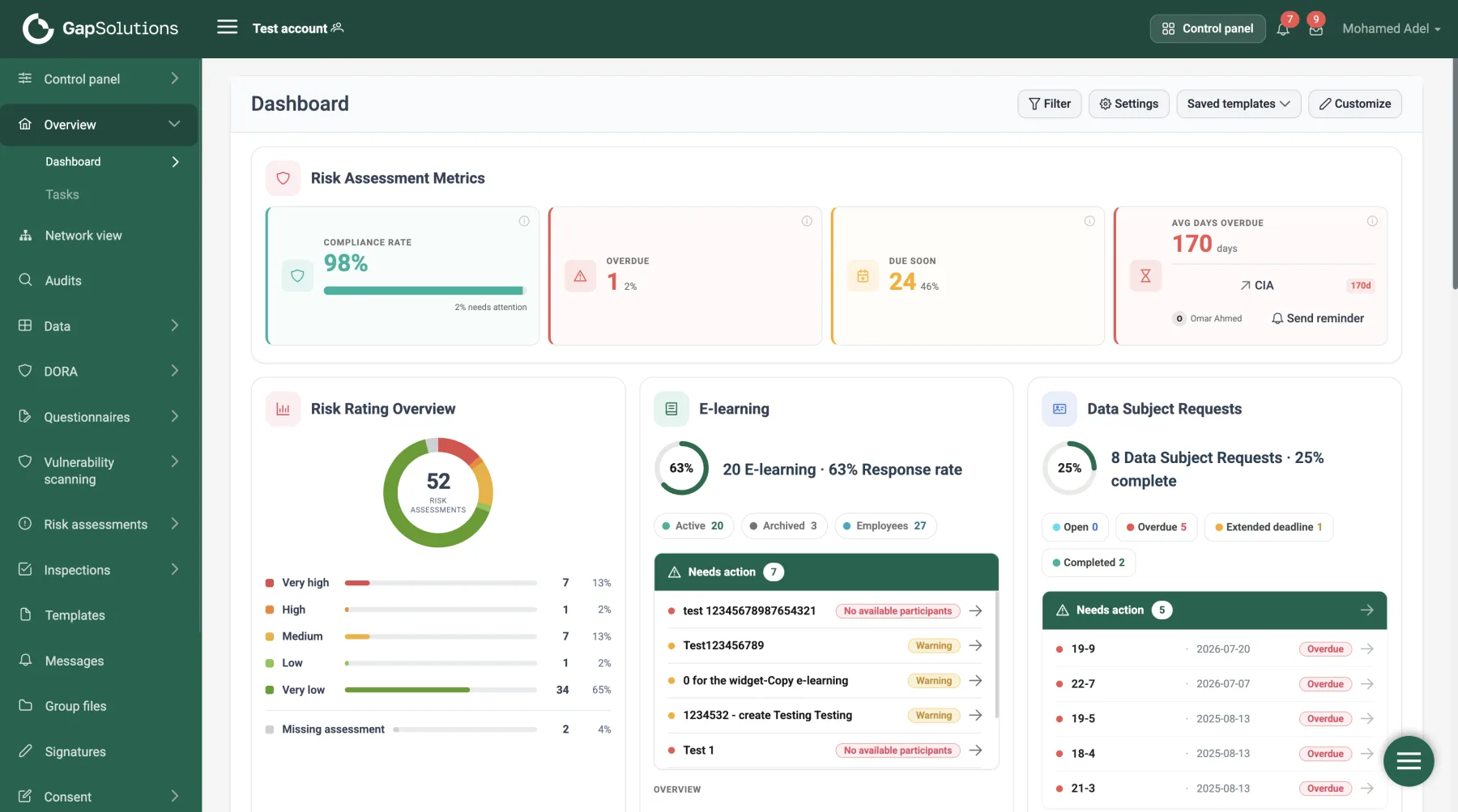Screen dimensions: 1458x812
Task: Click the GapSolutions logo
Action: (100, 28)
